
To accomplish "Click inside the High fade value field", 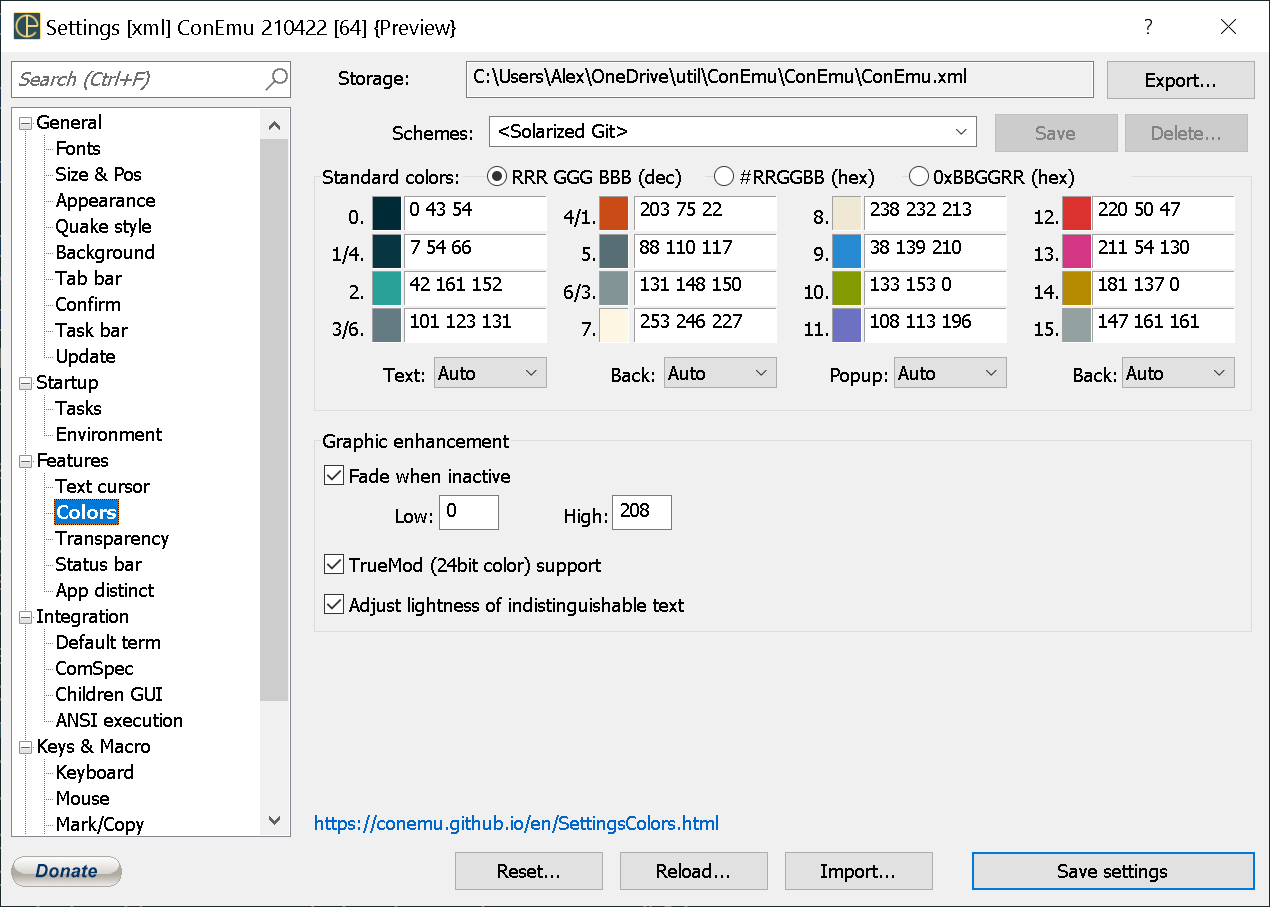I will click(x=641, y=512).
